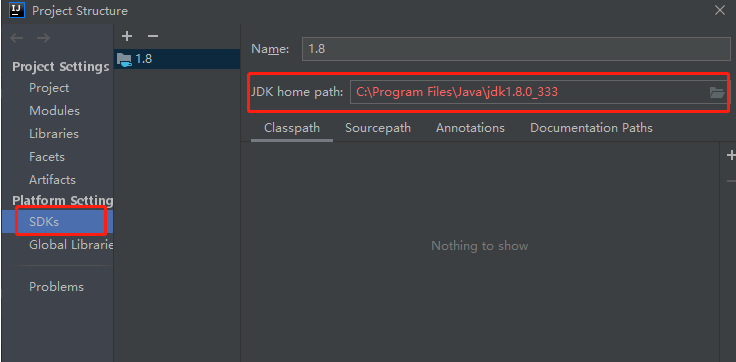Switch to Classpath tab
Image resolution: width=736 pixels, height=362 pixels.
292,128
